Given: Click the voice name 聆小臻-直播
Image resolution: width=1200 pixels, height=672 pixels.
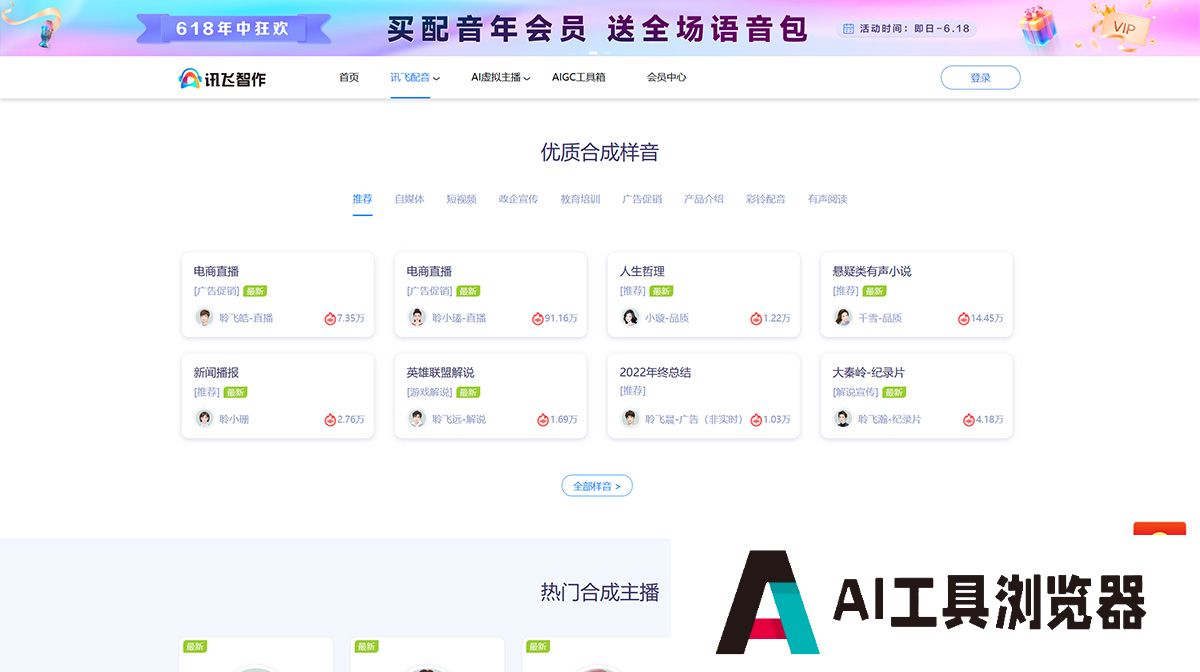Looking at the screenshot, I should [459, 318].
